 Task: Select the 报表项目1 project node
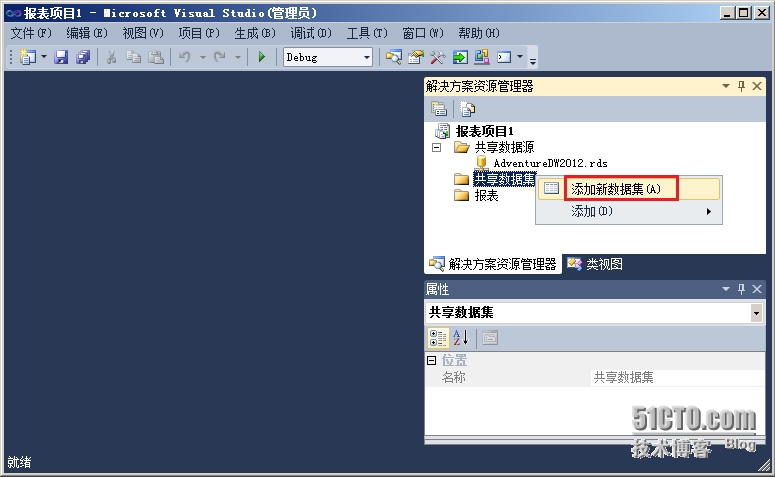tap(484, 131)
